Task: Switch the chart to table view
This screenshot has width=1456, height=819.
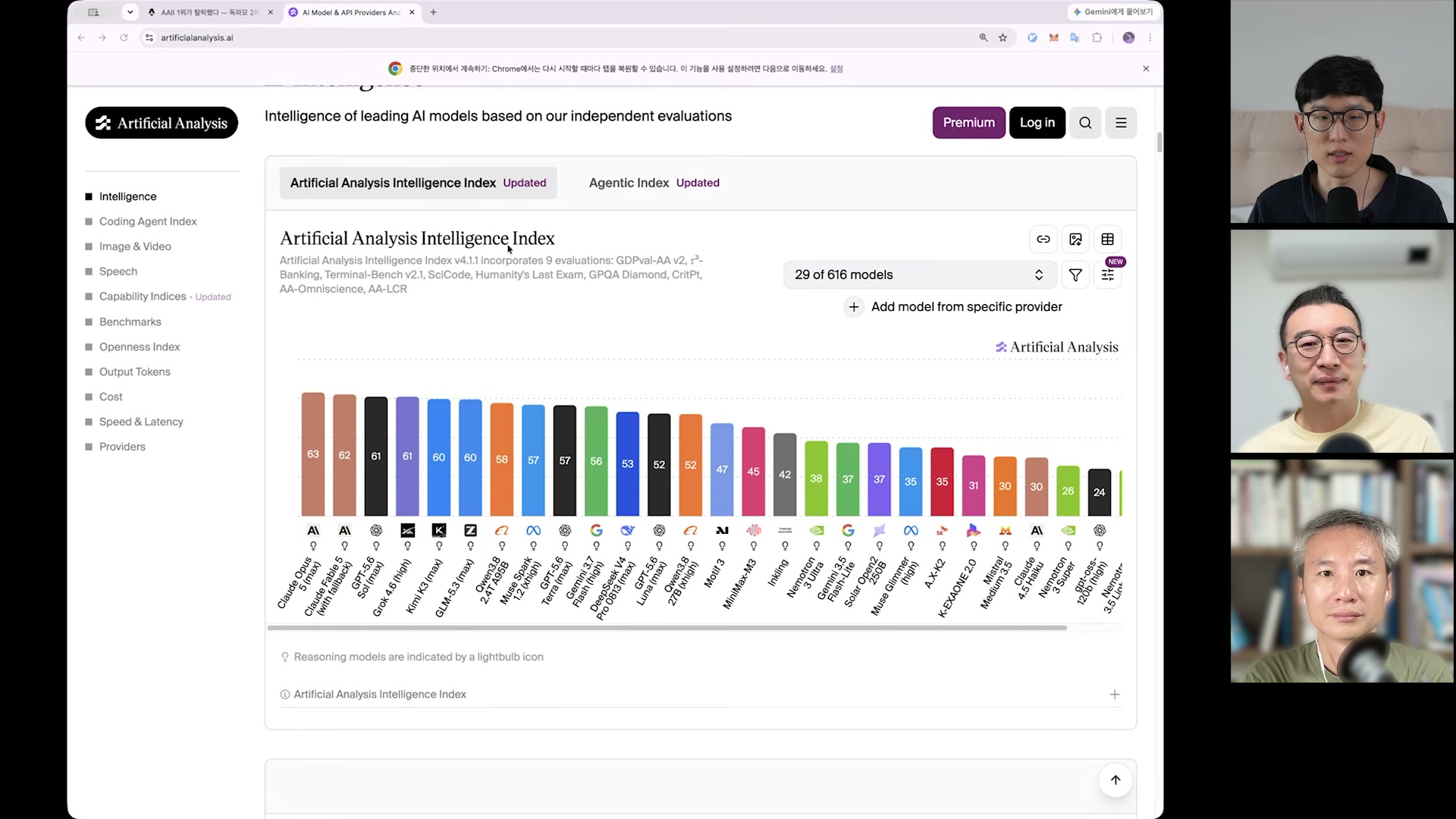Action: (1108, 240)
